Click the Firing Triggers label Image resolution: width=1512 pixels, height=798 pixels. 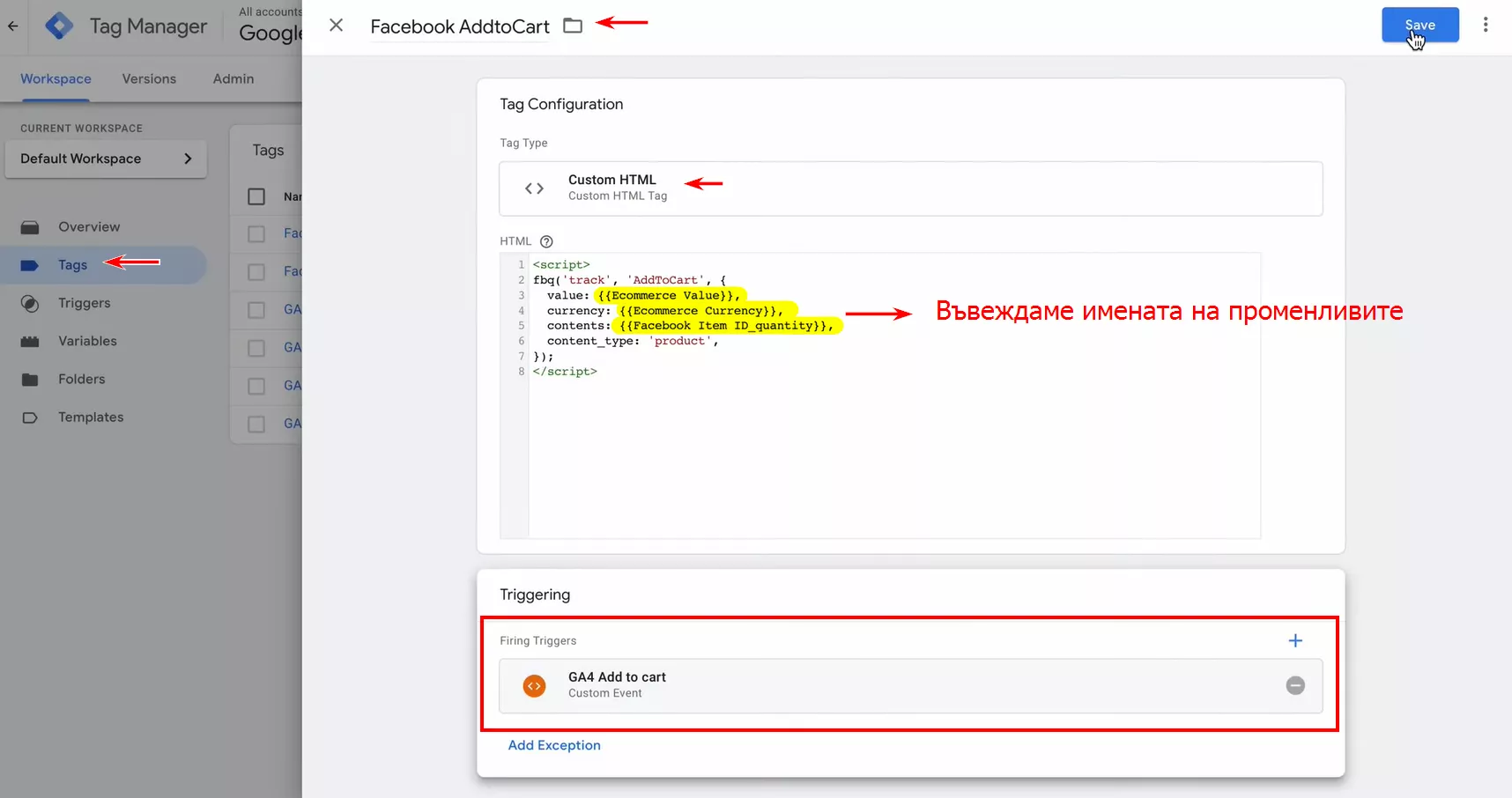(x=538, y=641)
